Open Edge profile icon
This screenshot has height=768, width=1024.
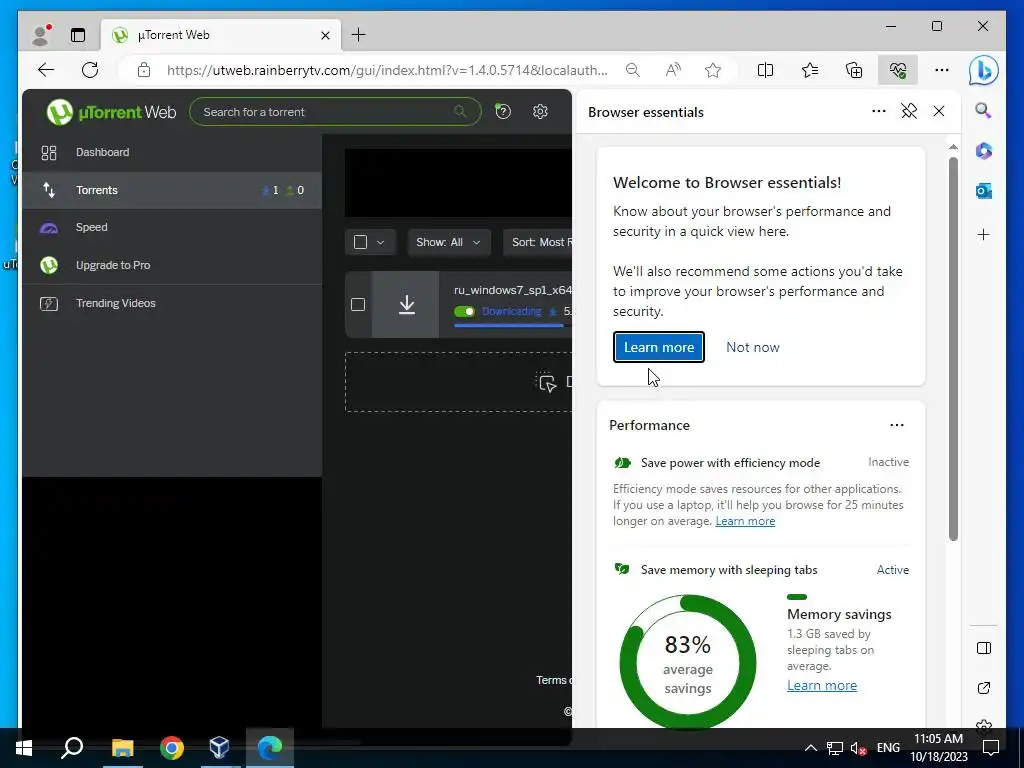click(41, 35)
